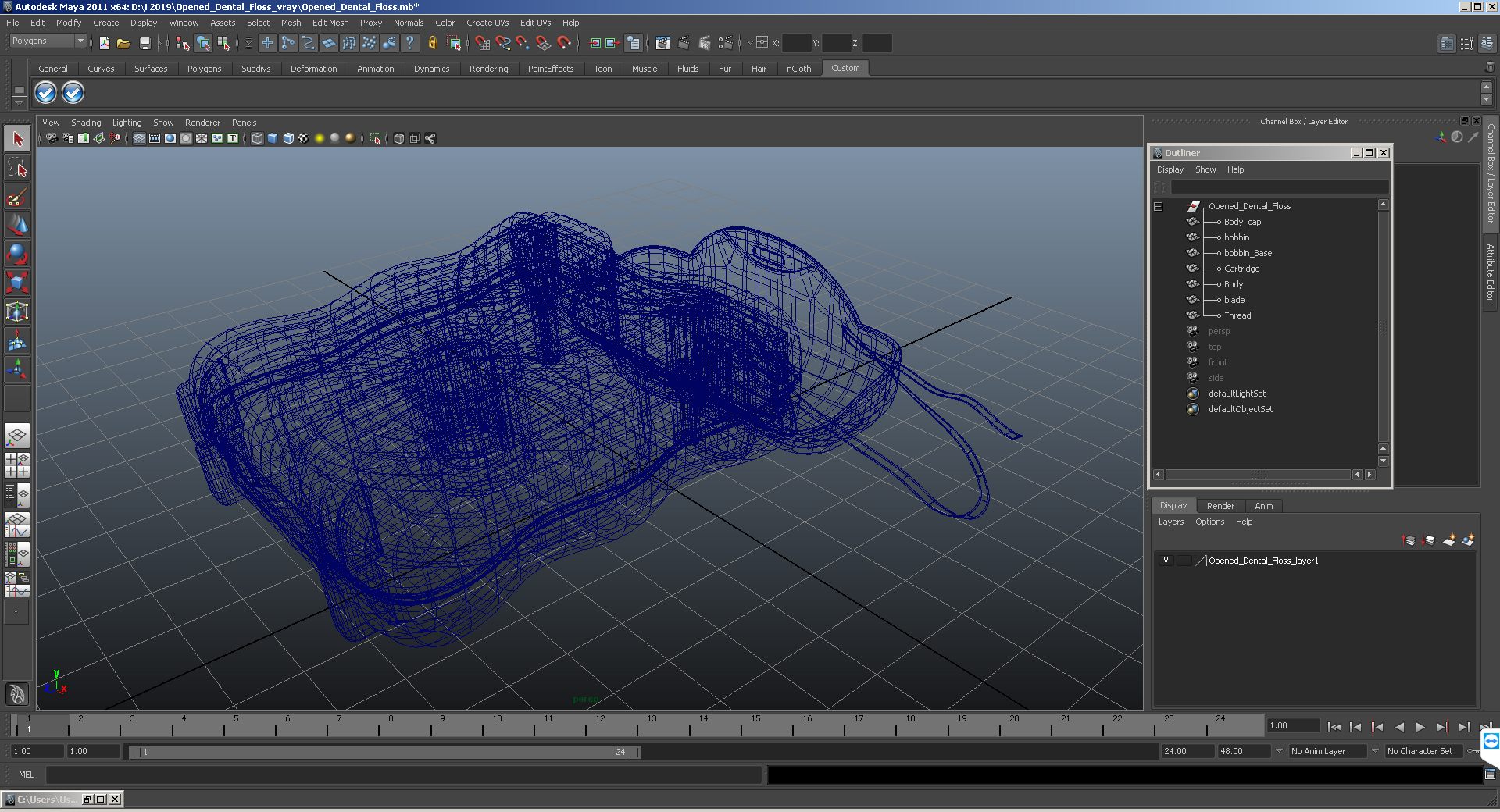Screen dimensions: 1500x812
Task: Enable Snap to grids magnet icon
Action: point(482,43)
